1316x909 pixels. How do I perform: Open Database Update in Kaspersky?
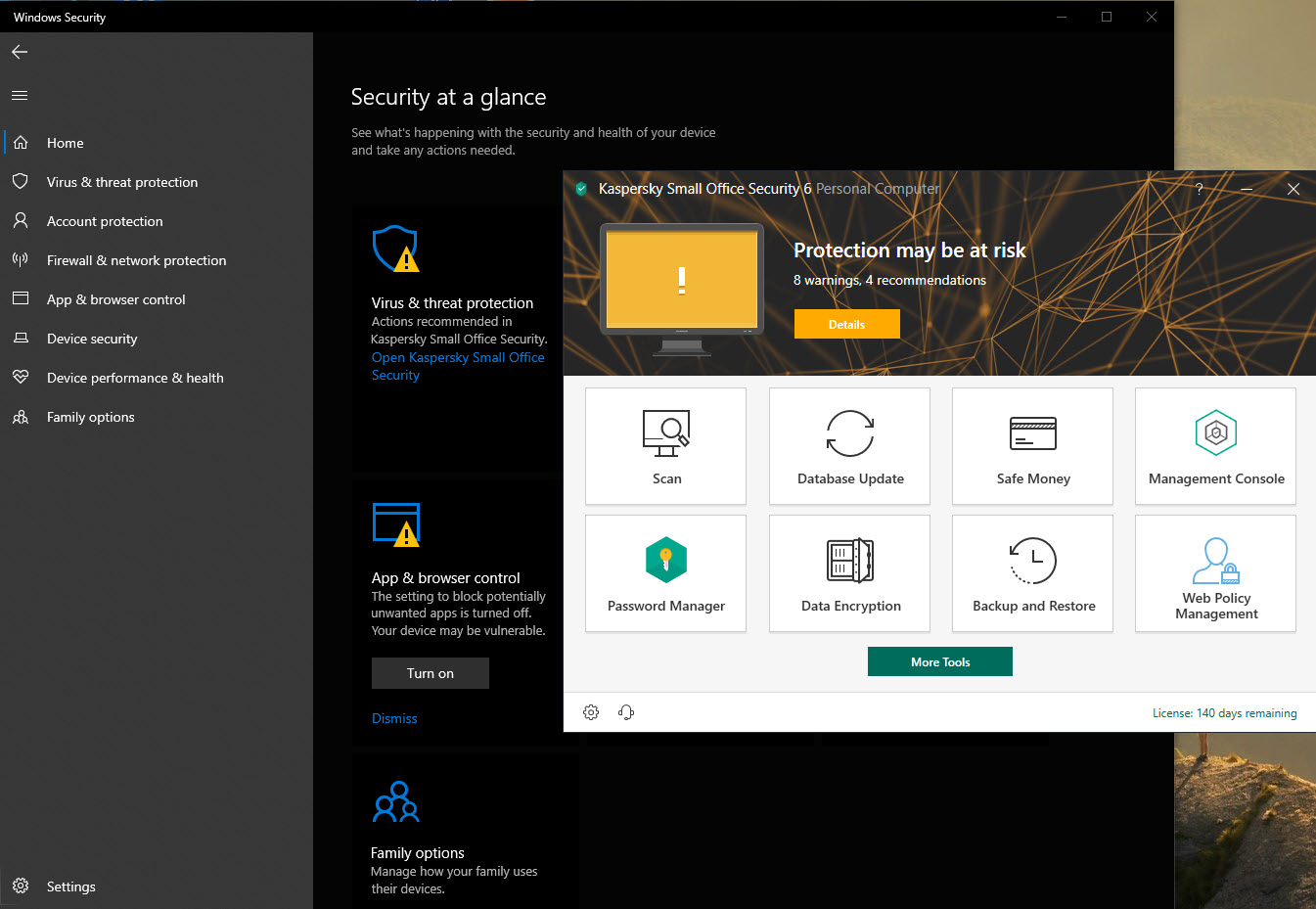point(849,446)
